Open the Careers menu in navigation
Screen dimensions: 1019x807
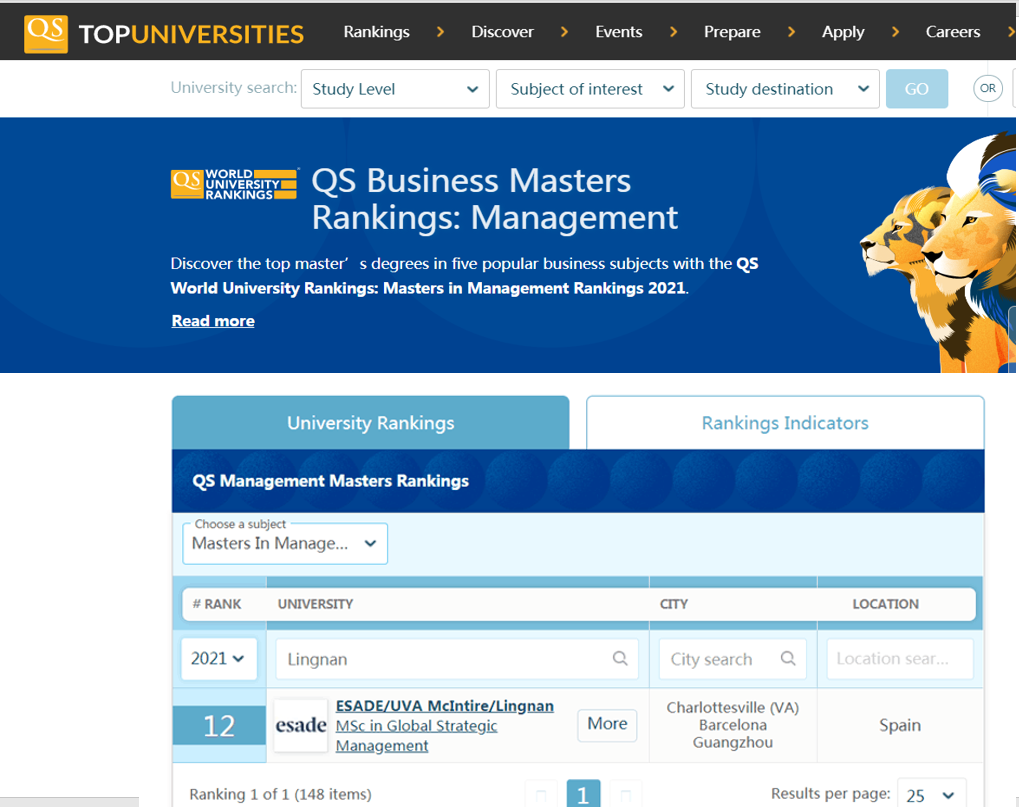(x=952, y=32)
